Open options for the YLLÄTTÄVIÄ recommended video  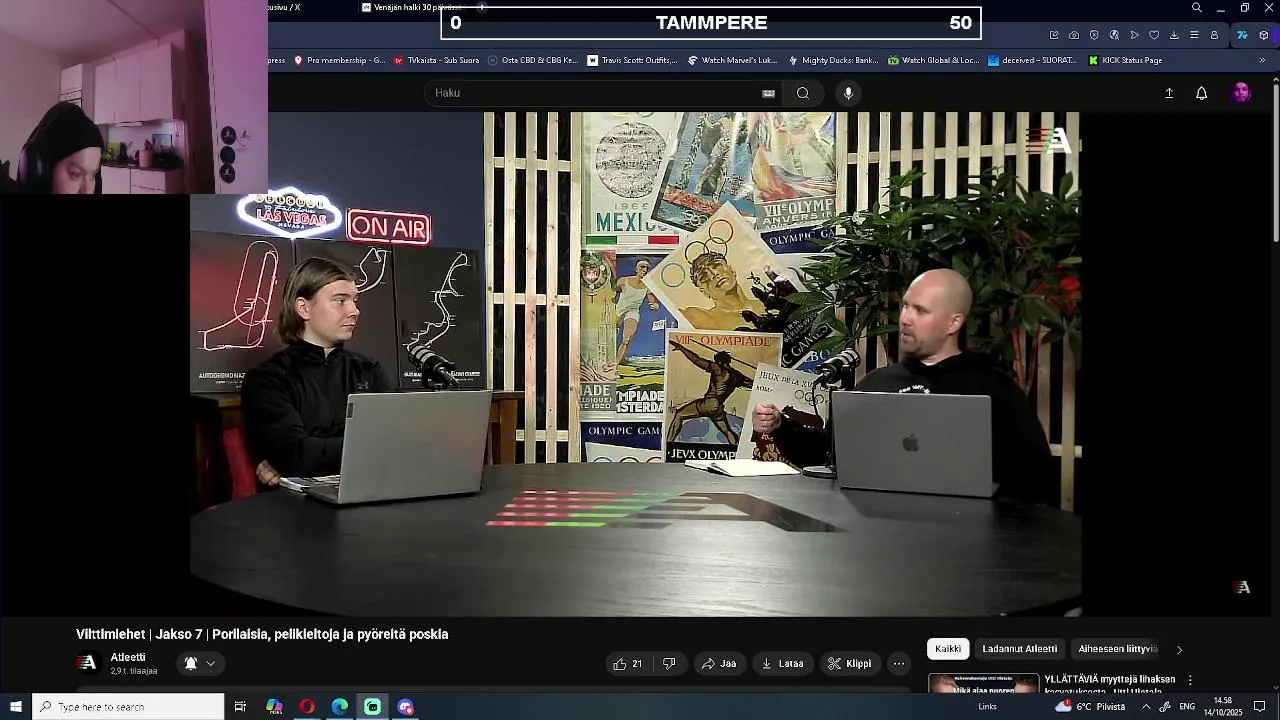click(x=1190, y=680)
